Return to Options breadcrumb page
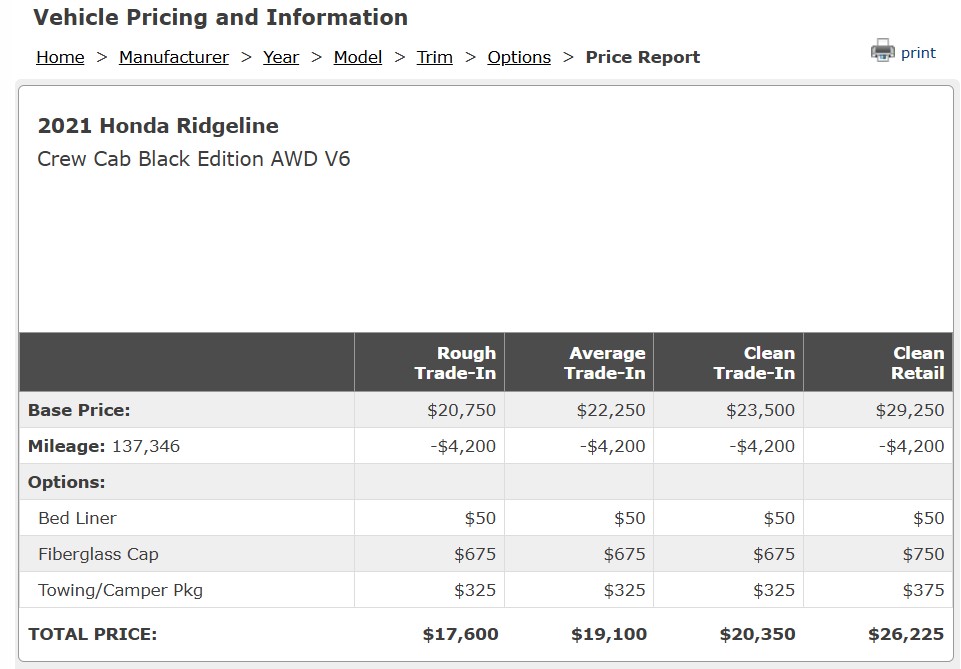The width and height of the screenshot is (961, 669). pyautogui.click(x=519, y=57)
